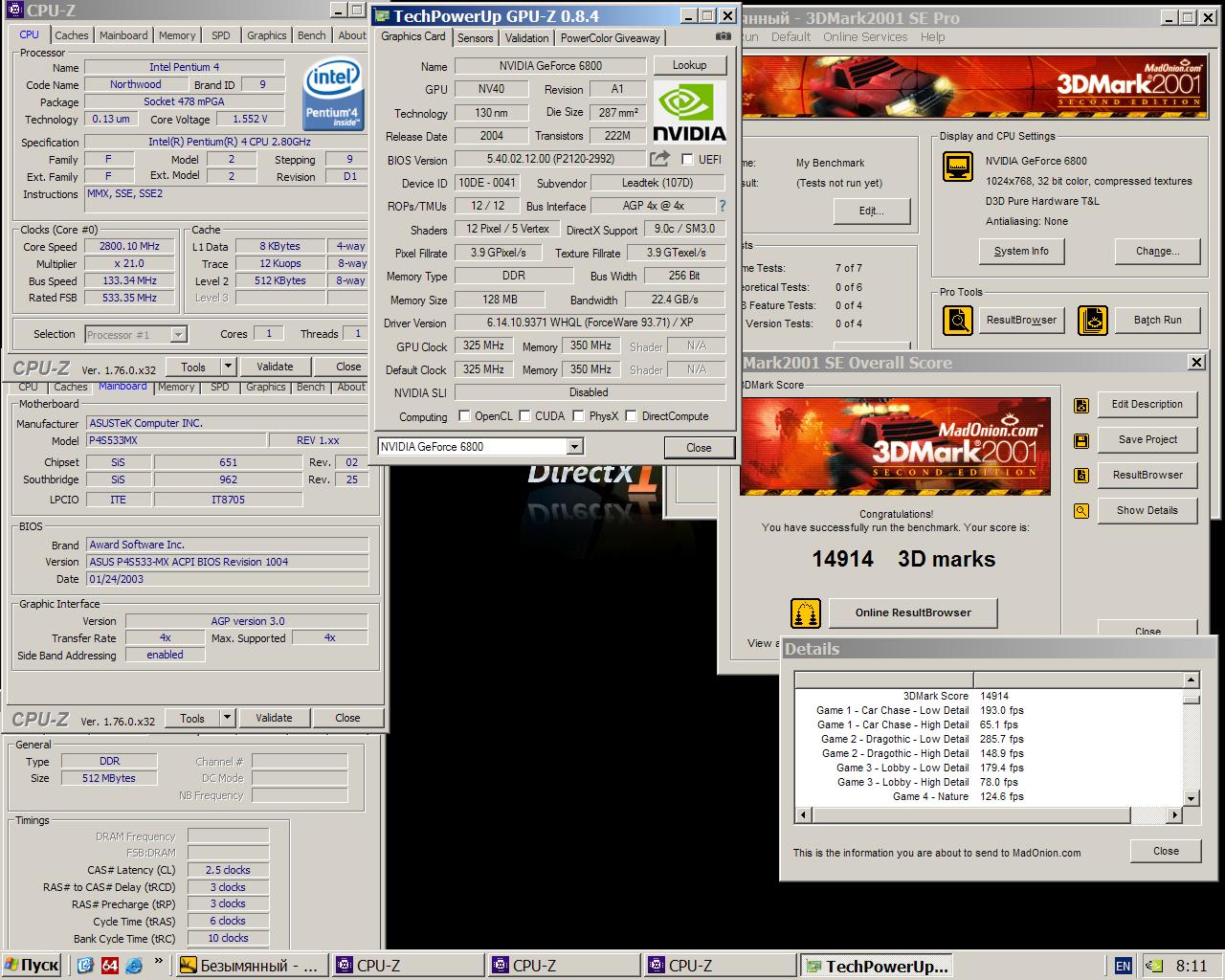This screenshot has height=980, width=1225.
Task: Activate the TechPowerUp taskbar button
Action: 879,966
